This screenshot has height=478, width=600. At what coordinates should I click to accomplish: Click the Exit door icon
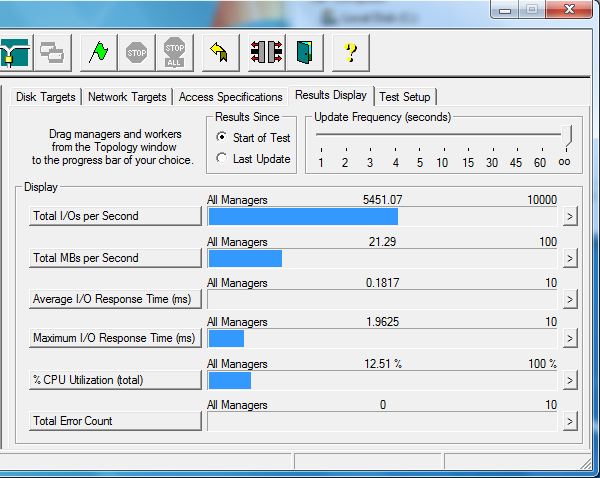click(x=305, y=52)
